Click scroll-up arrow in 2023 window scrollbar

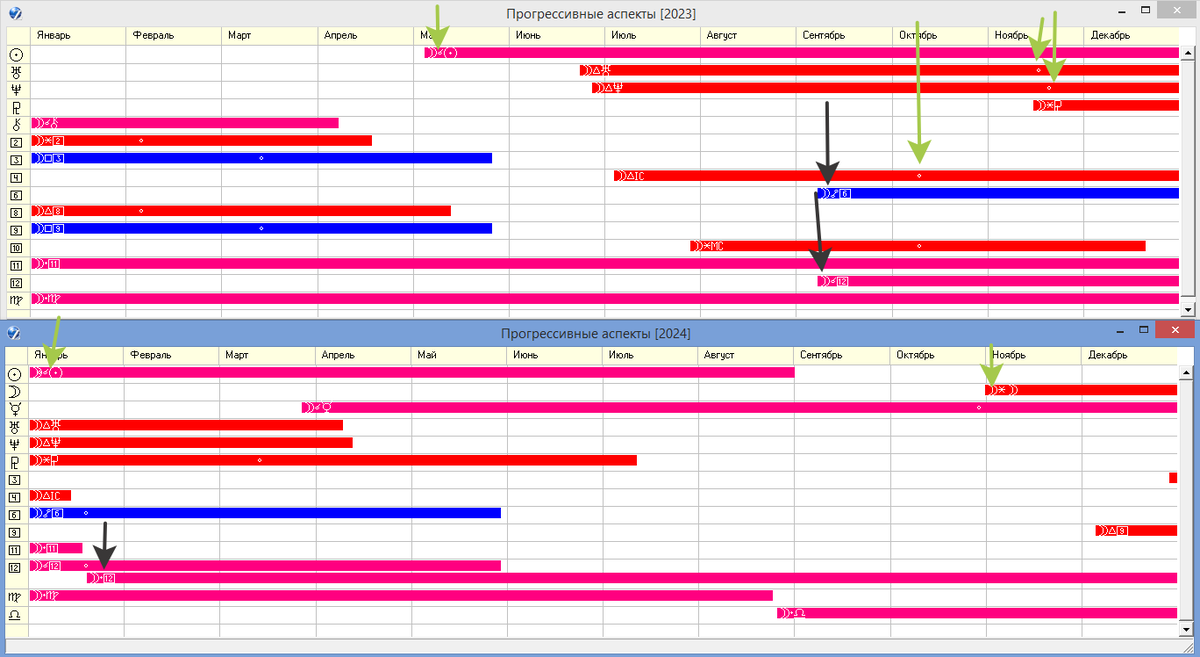[x=1188, y=55]
